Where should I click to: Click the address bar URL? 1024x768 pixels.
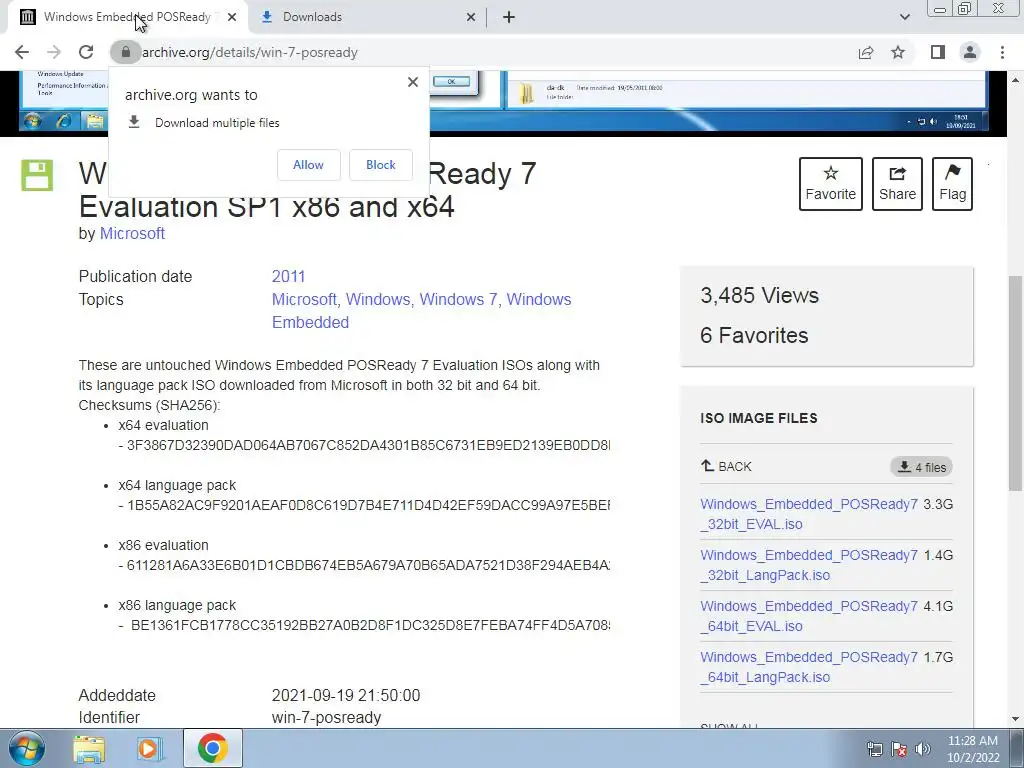tap(249, 52)
